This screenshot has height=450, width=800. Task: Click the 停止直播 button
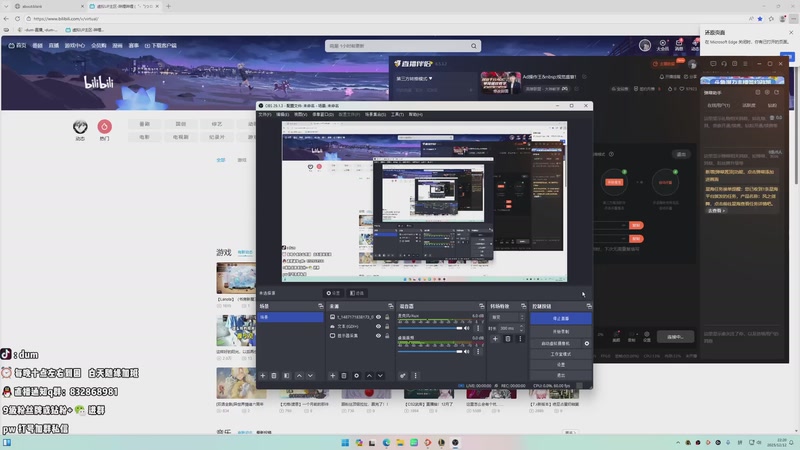(x=561, y=318)
